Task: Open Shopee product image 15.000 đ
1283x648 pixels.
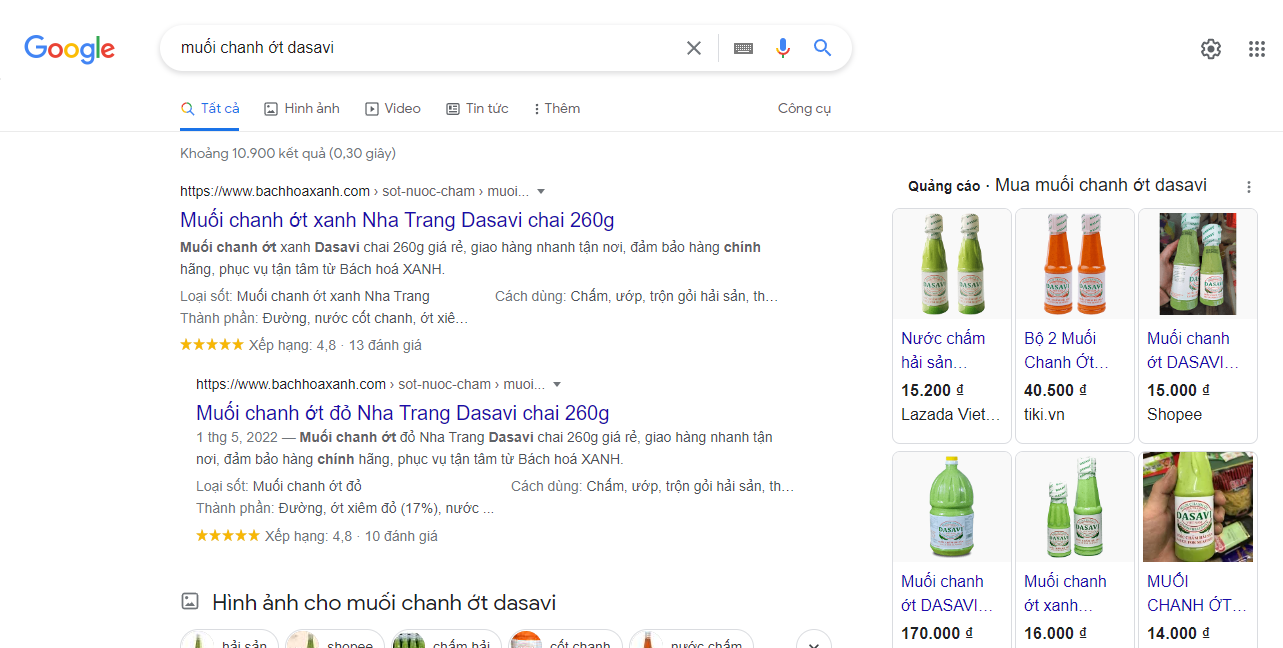Action: (x=1198, y=264)
